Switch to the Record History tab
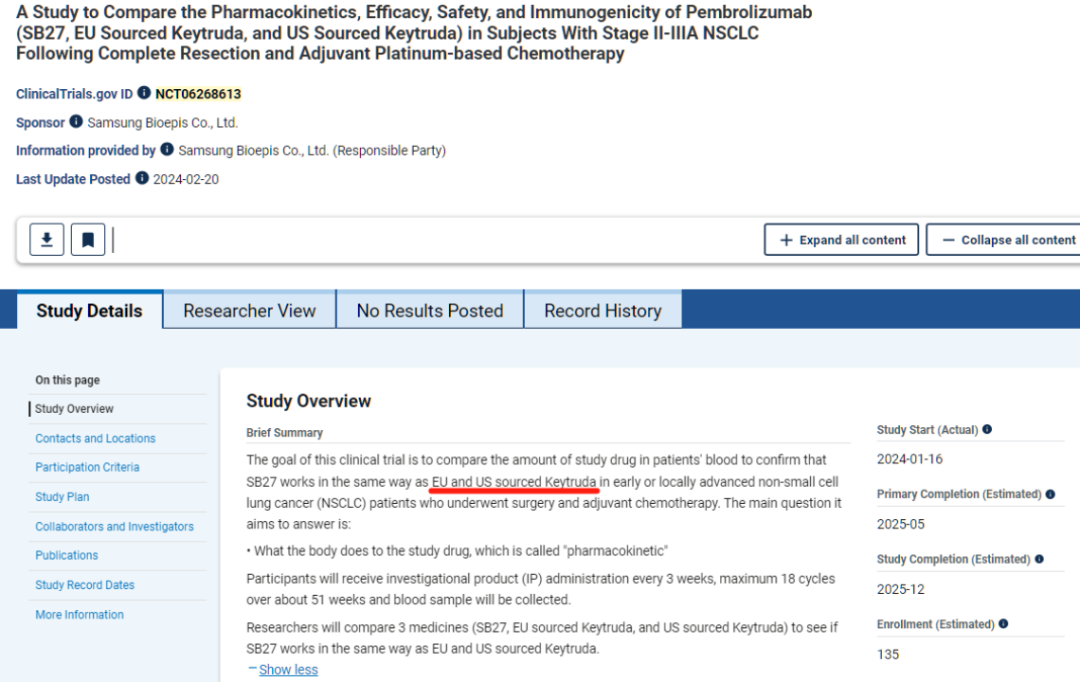This screenshot has width=1080, height=682. click(x=603, y=311)
